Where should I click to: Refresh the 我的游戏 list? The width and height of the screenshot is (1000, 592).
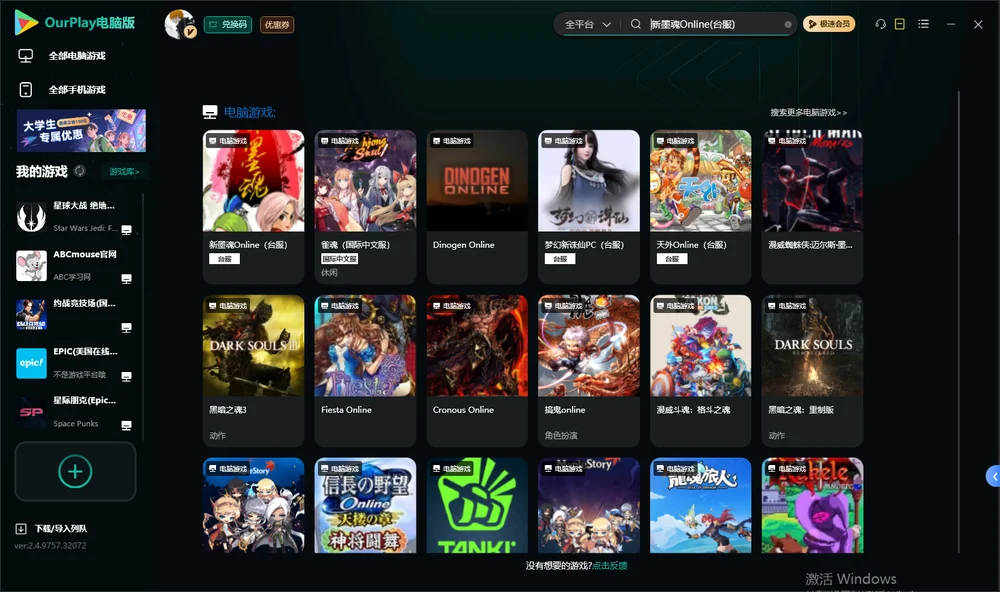point(80,171)
